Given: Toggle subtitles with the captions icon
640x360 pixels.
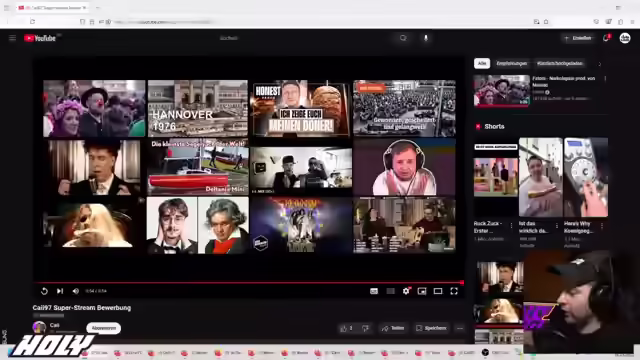Looking at the screenshot, I should coord(374,291).
